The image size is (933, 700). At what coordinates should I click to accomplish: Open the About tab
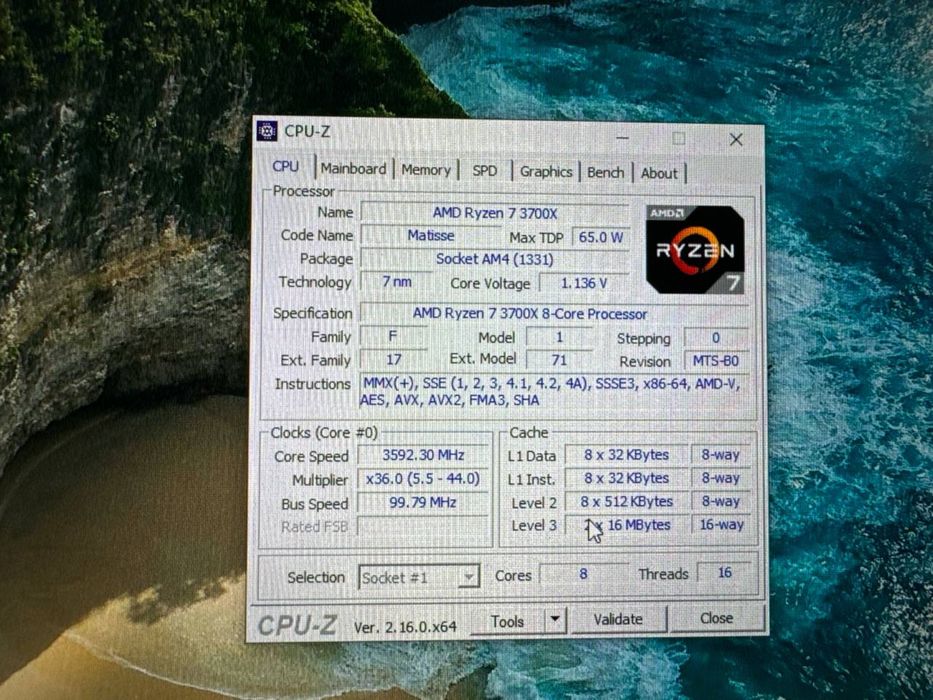point(659,174)
